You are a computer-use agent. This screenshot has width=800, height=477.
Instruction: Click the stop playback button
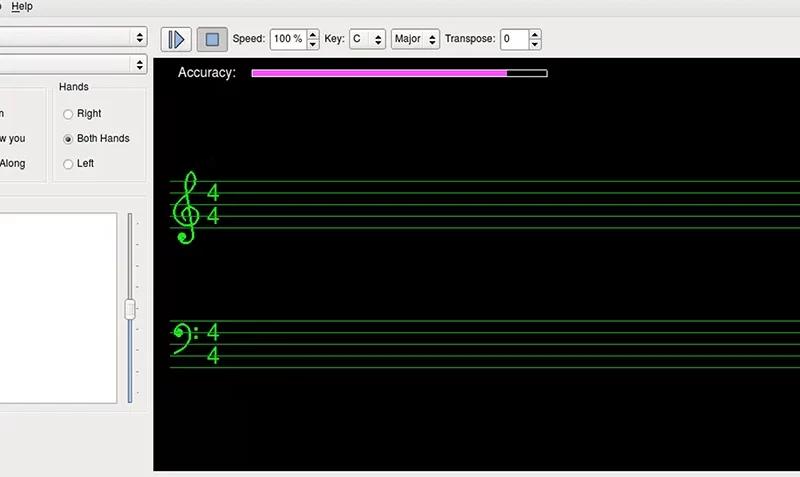point(212,39)
